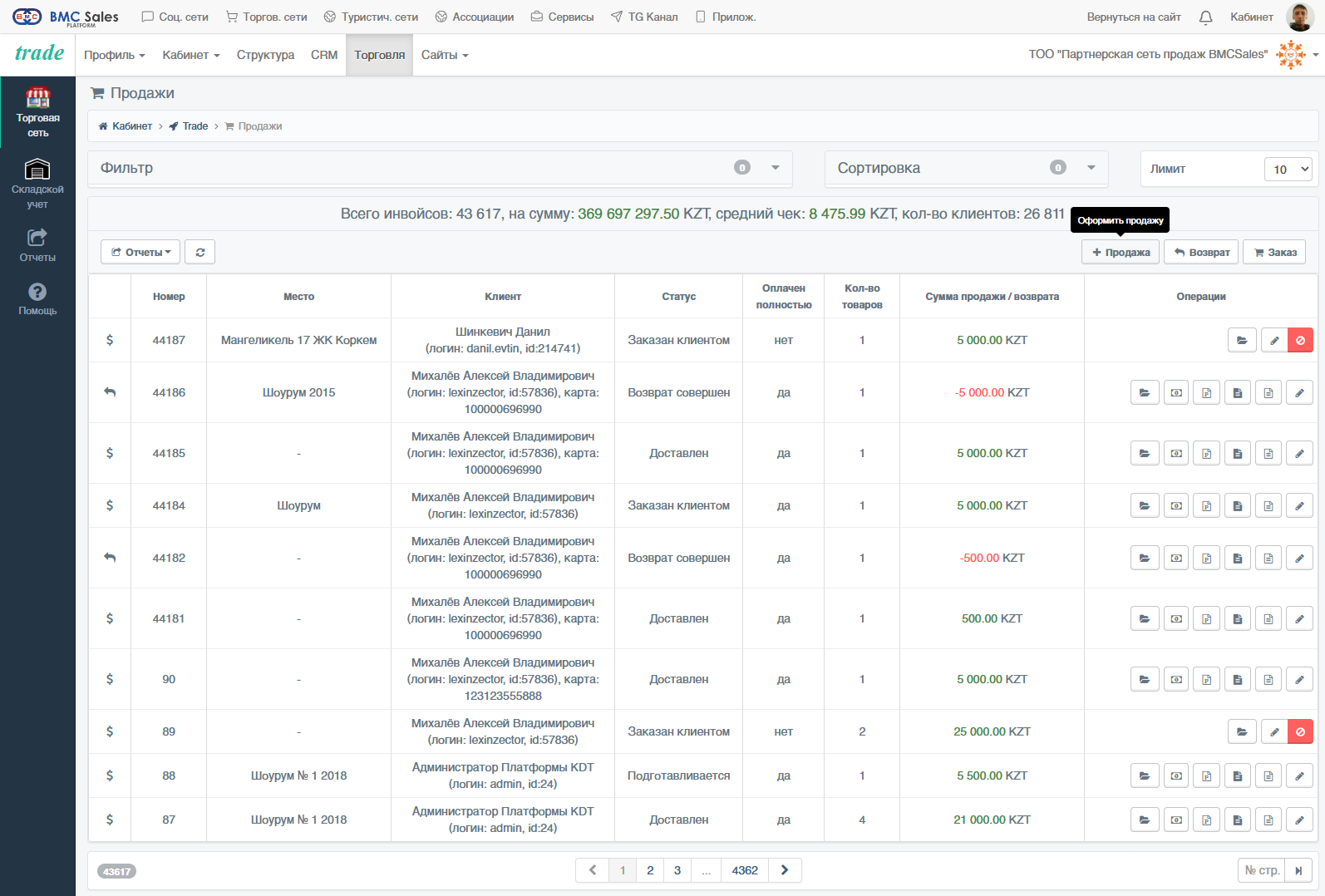This screenshot has height=896, width=1325.
Task: Refresh the sales list
Action: (x=200, y=252)
